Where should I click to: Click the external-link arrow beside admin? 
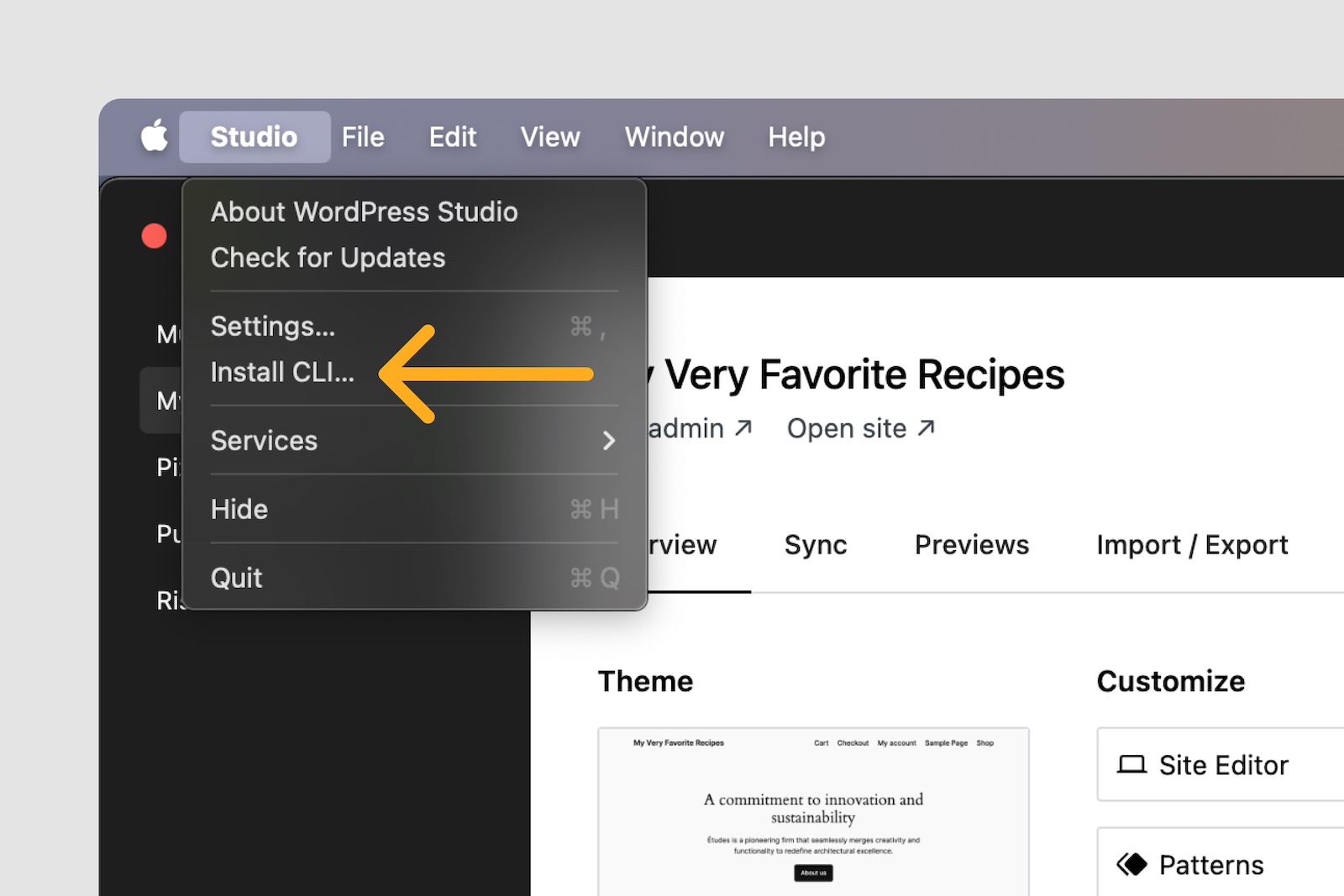(744, 427)
